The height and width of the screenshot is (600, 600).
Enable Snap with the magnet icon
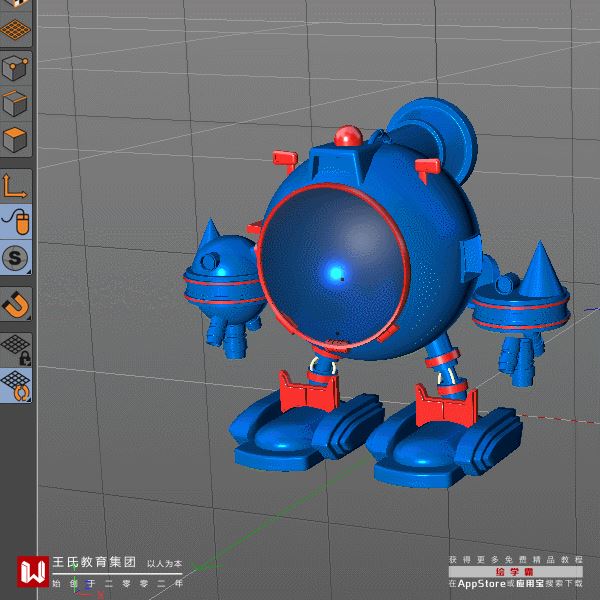click(x=15, y=304)
